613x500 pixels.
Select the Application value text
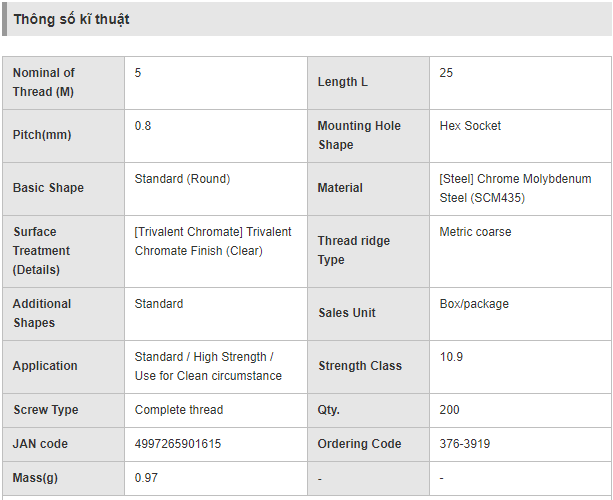point(208,366)
